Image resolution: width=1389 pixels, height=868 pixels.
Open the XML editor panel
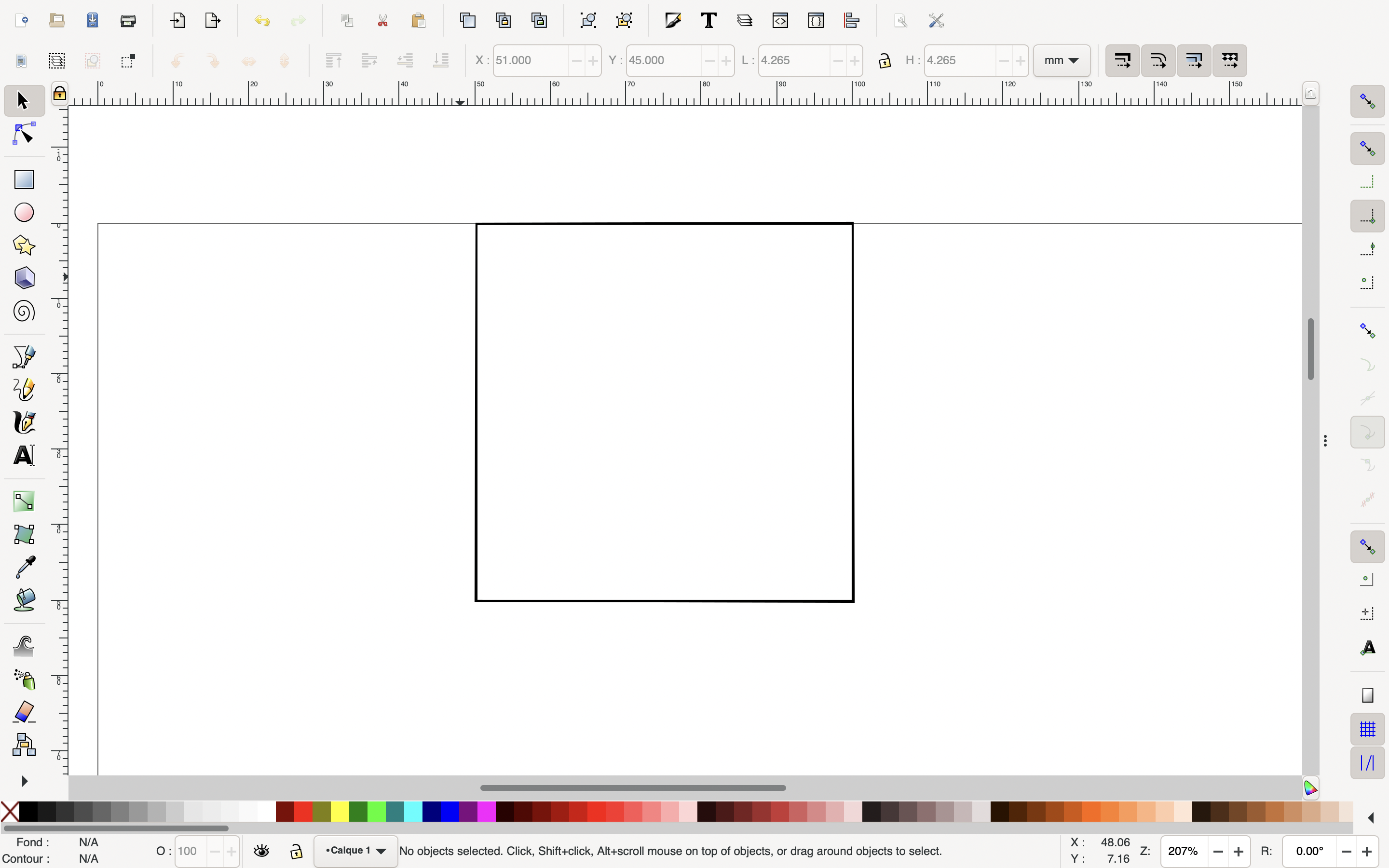click(780, 21)
